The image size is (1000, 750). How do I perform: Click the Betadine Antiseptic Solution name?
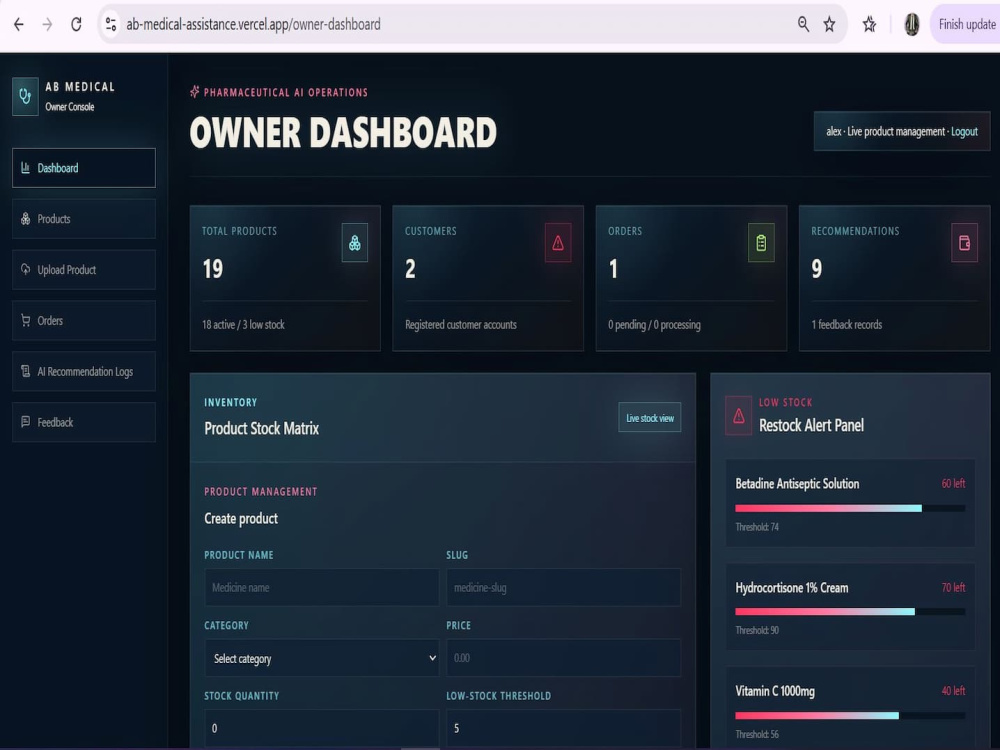coord(797,483)
